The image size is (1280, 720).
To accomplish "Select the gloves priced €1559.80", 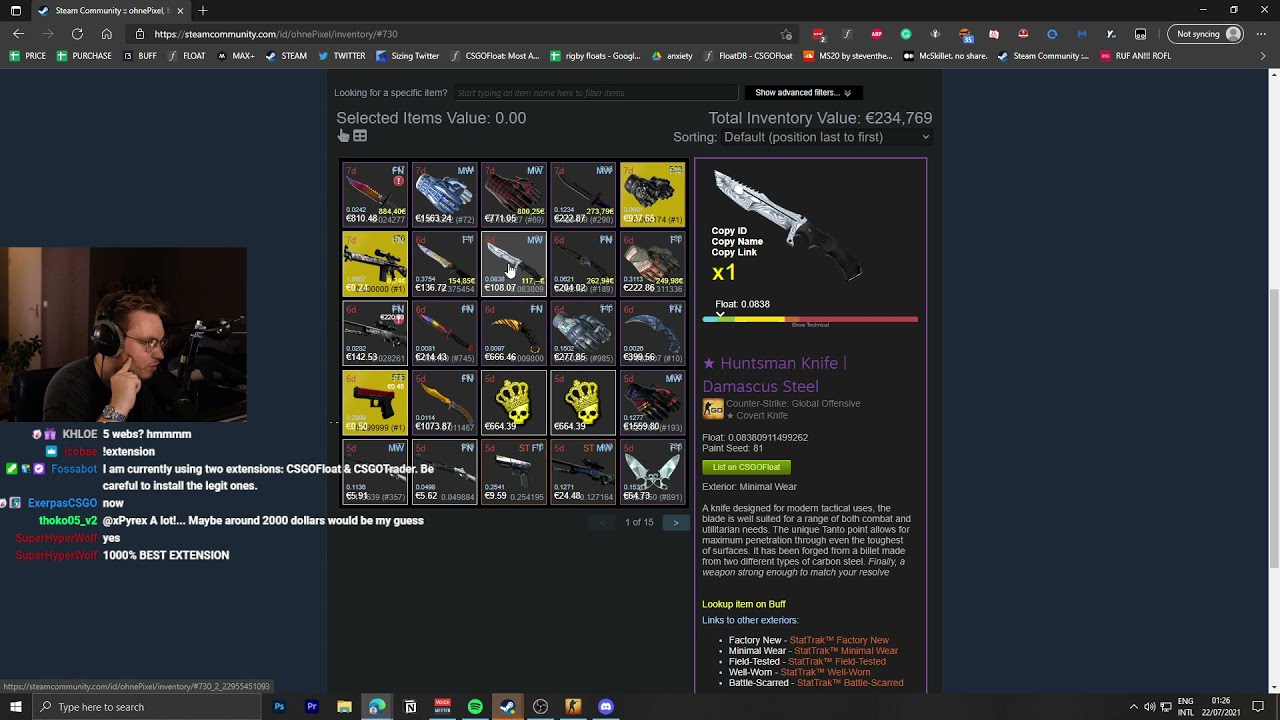I will pyautogui.click(x=652, y=403).
